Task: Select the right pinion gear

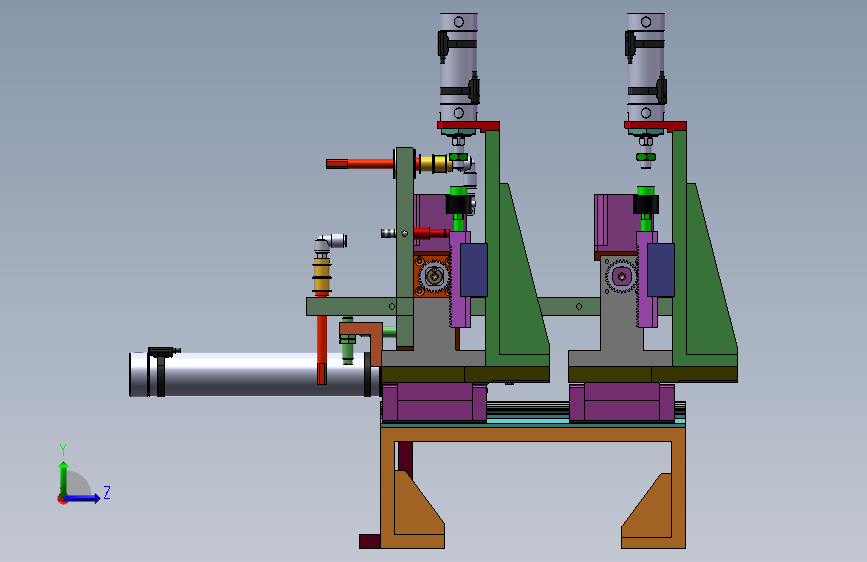Action: [x=622, y=276]
